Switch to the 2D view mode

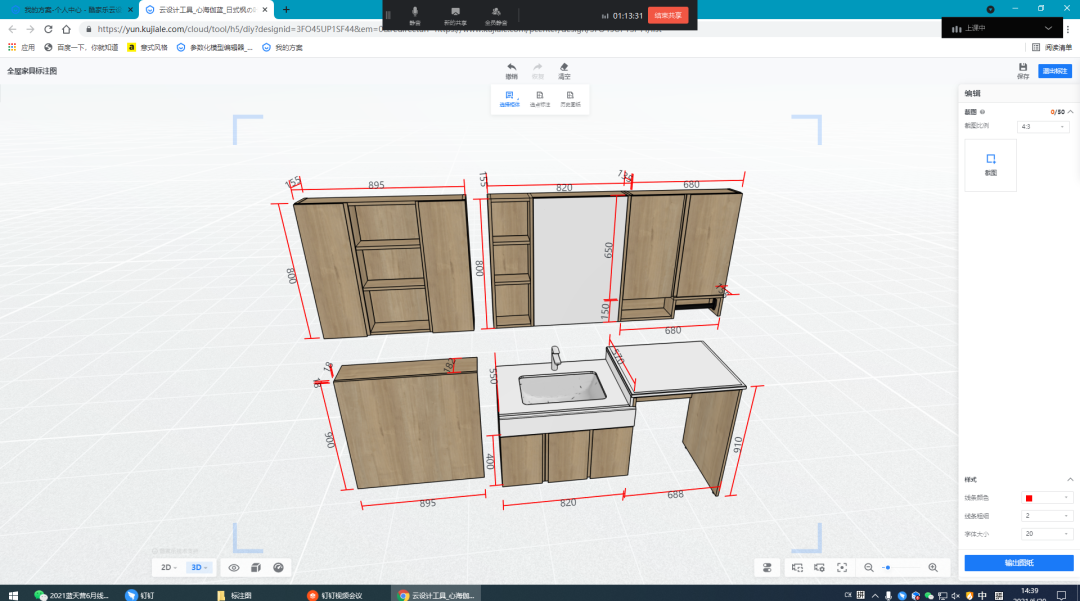point(168,568)
